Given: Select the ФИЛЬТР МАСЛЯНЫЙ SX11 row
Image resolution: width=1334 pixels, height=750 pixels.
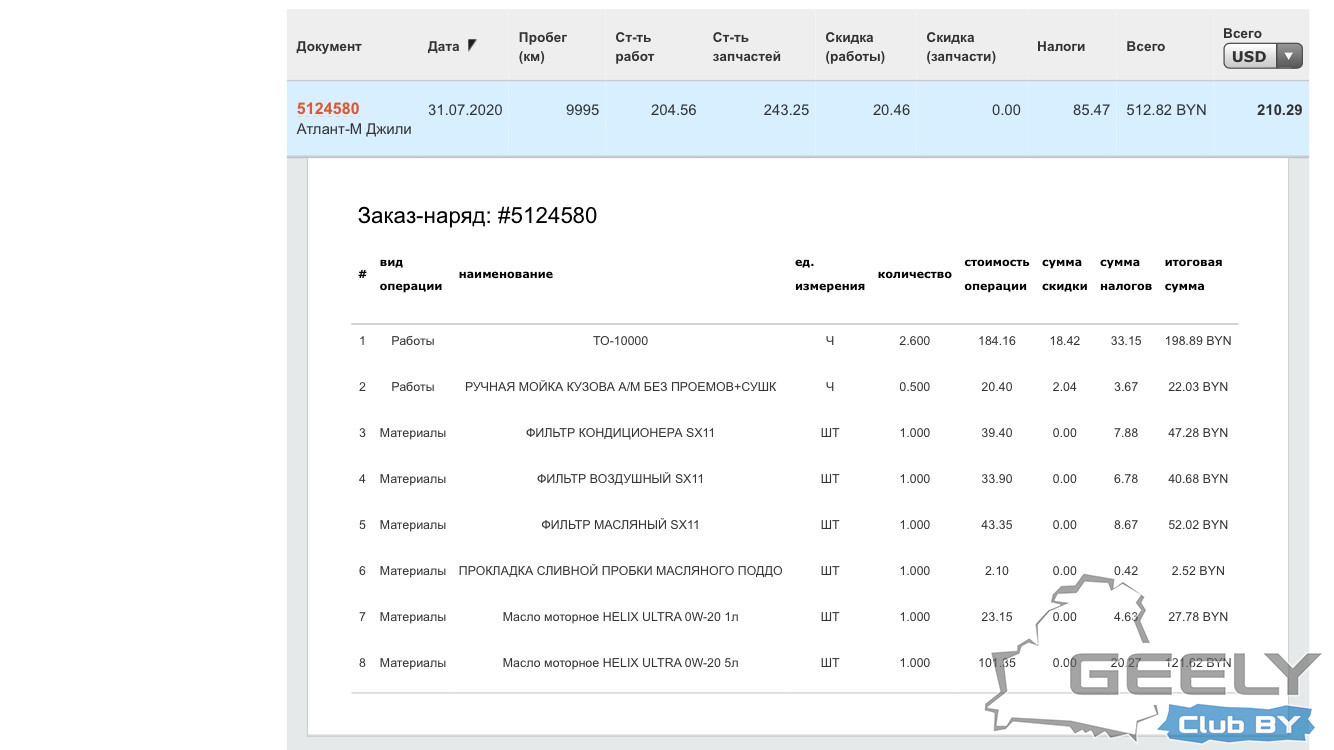Looking at the screenshot, I should [620, 525].
